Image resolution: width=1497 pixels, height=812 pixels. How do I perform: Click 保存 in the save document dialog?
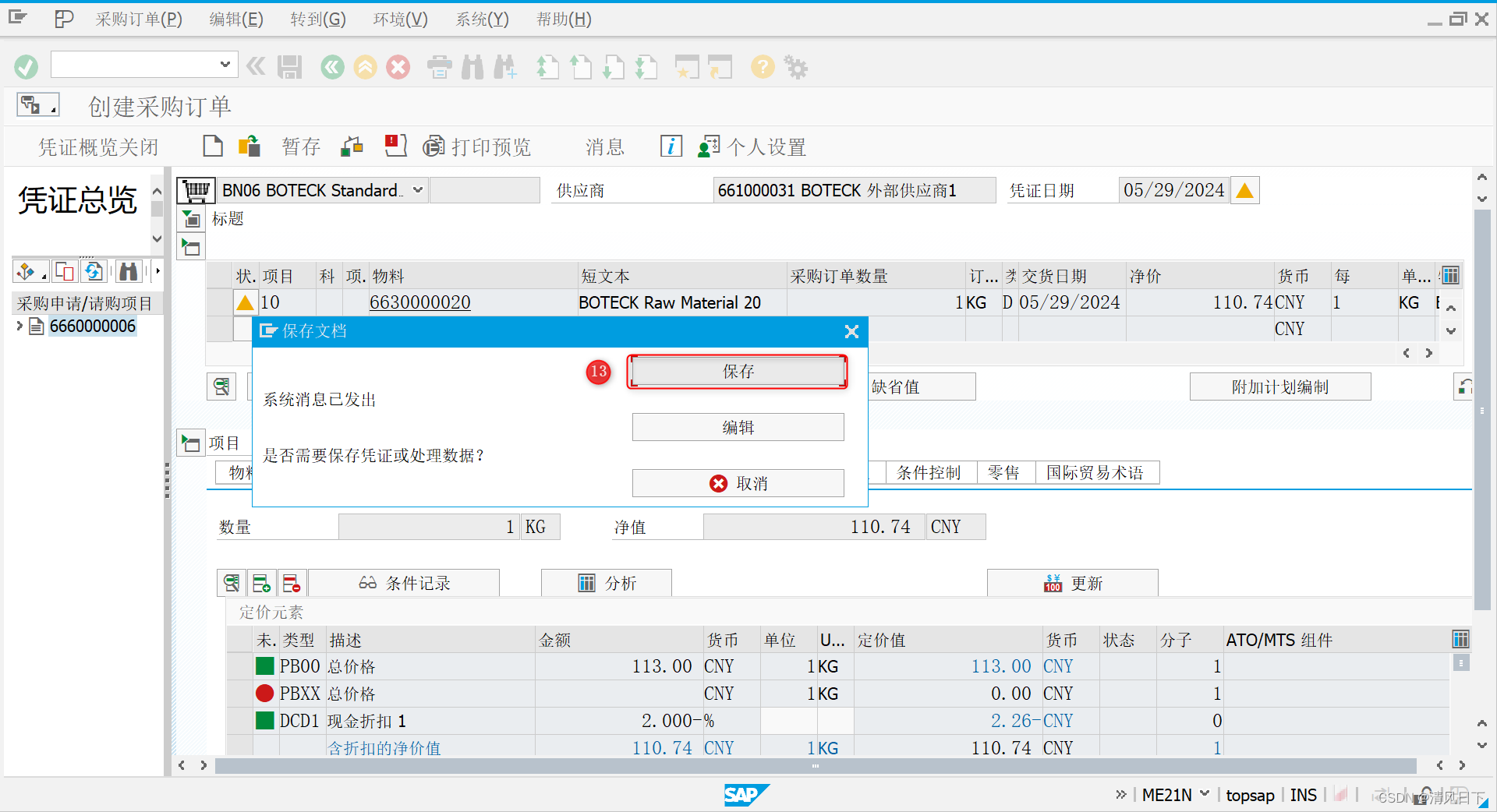(736, 372)
